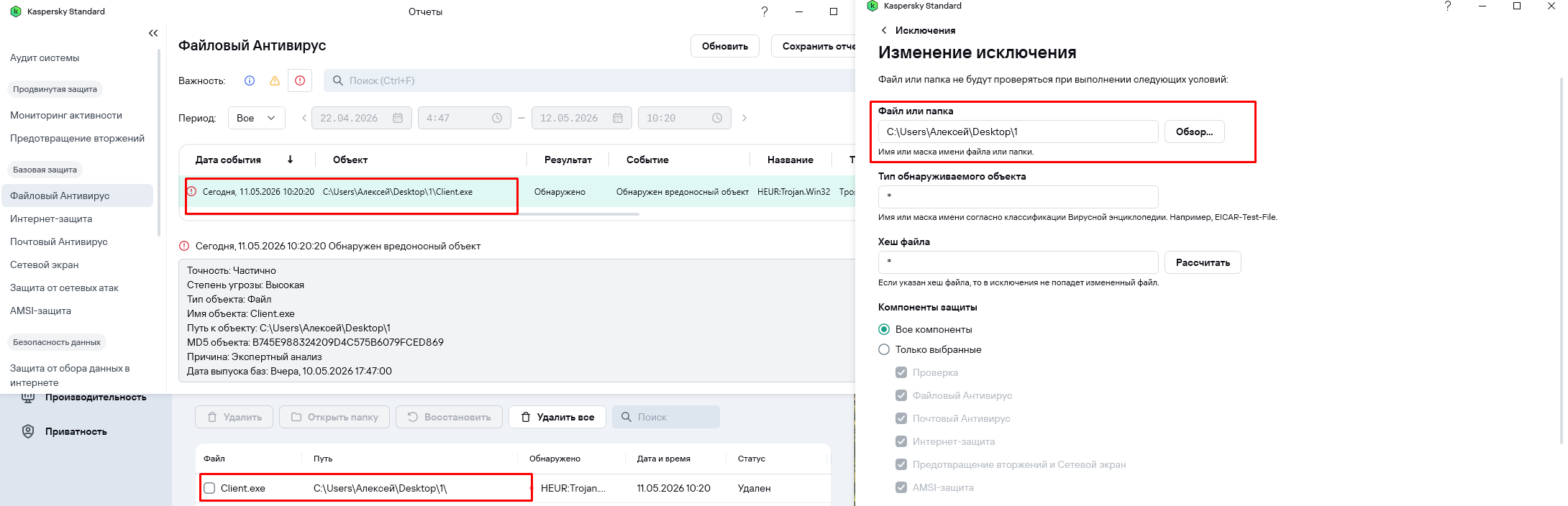Click Тип обнаруживаемого объекта field

(1018, 196)
